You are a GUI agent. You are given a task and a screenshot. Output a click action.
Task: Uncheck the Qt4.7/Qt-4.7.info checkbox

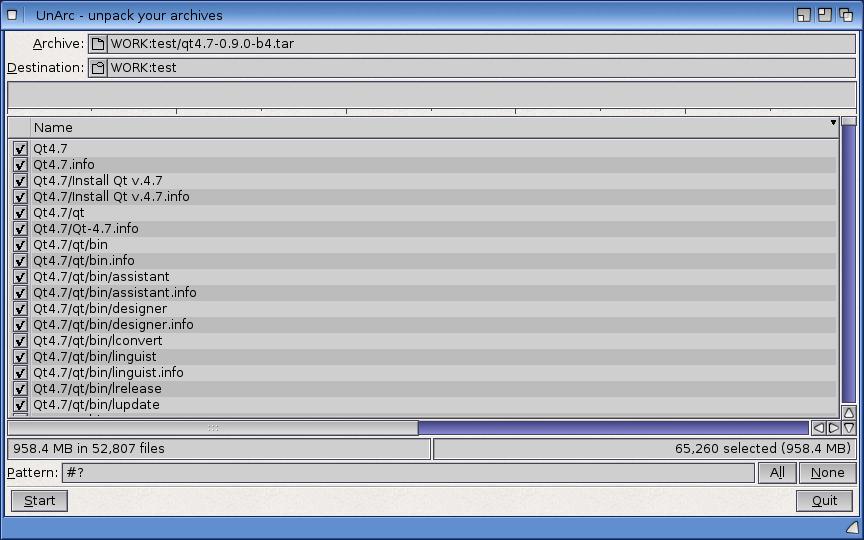coord(20,229)
